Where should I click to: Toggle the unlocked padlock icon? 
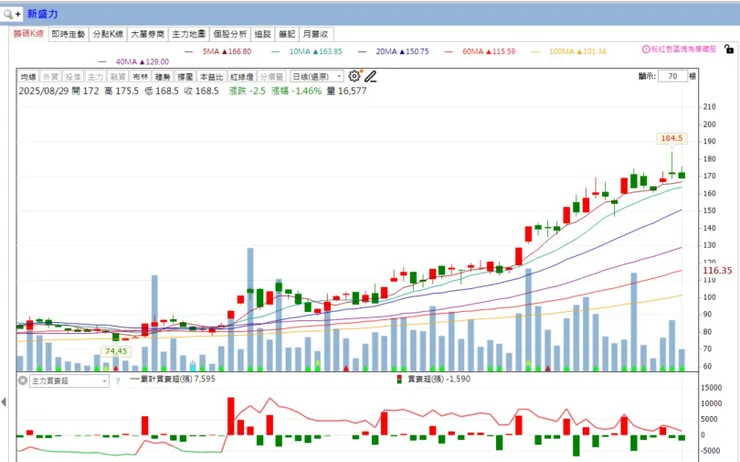point(729,49)
